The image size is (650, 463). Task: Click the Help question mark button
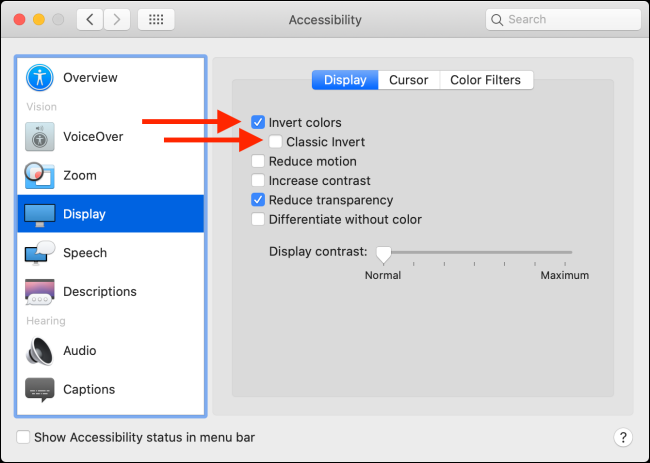point(622,437)
